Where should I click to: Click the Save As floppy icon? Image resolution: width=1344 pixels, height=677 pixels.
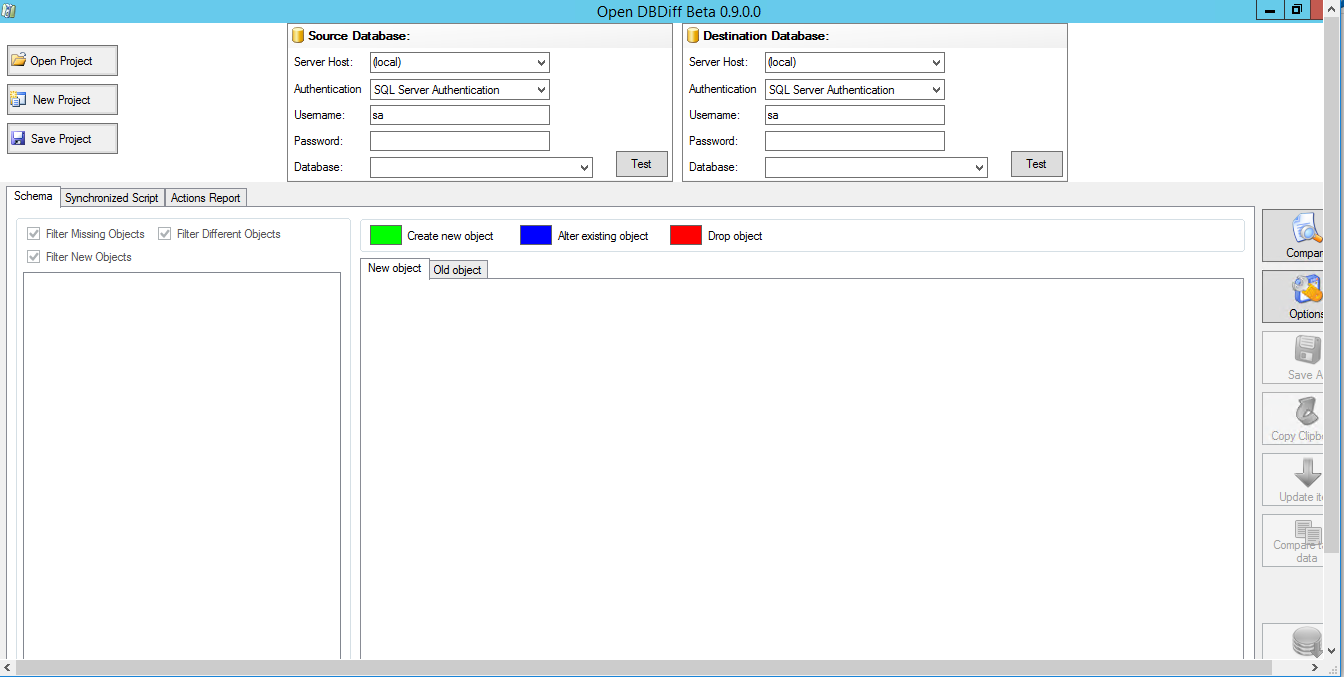(x=1307, y=351)
